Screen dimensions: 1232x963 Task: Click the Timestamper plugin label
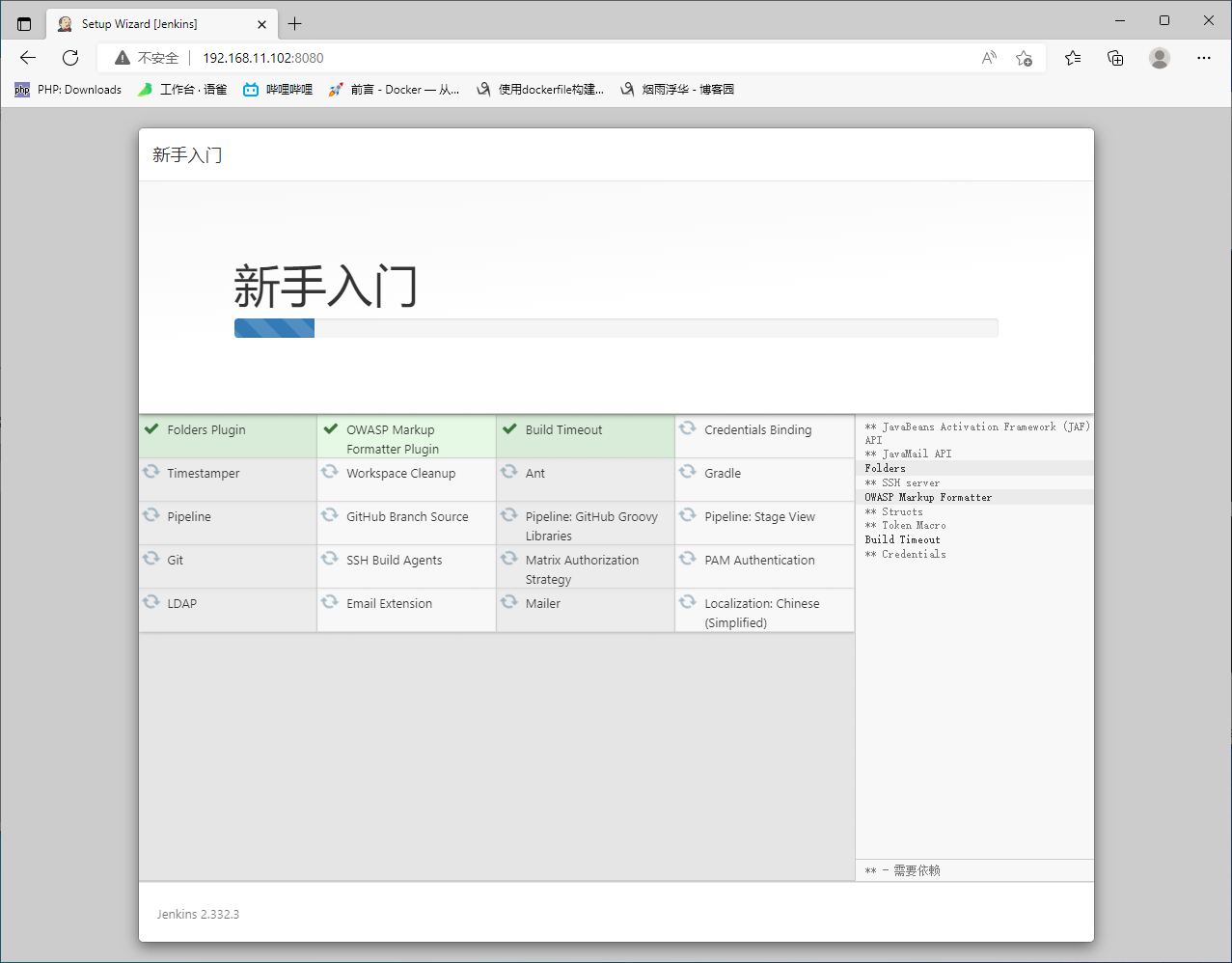(x=204, y=474)
